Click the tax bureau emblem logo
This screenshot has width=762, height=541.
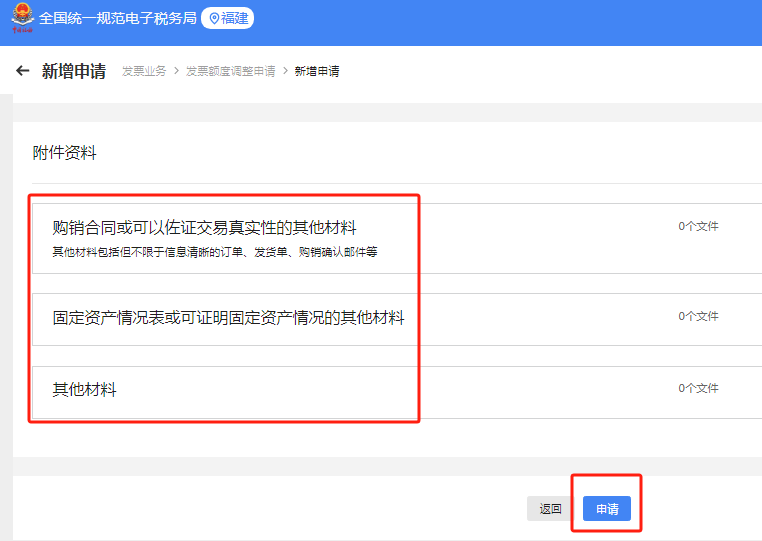click(x=22, y=17)
